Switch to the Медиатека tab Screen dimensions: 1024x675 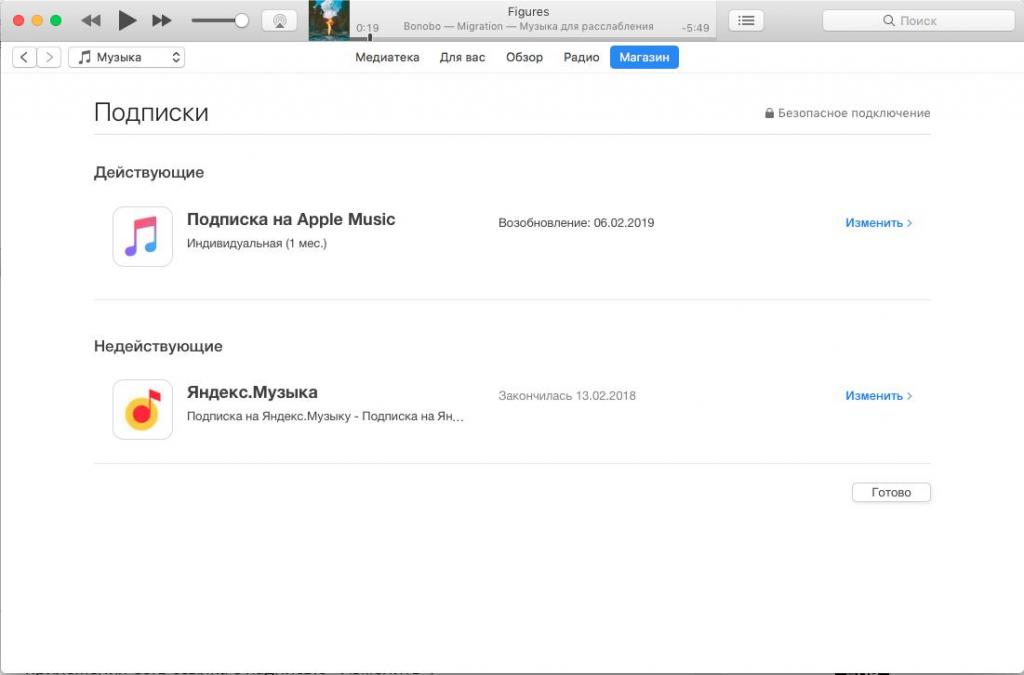coord(387,57)
